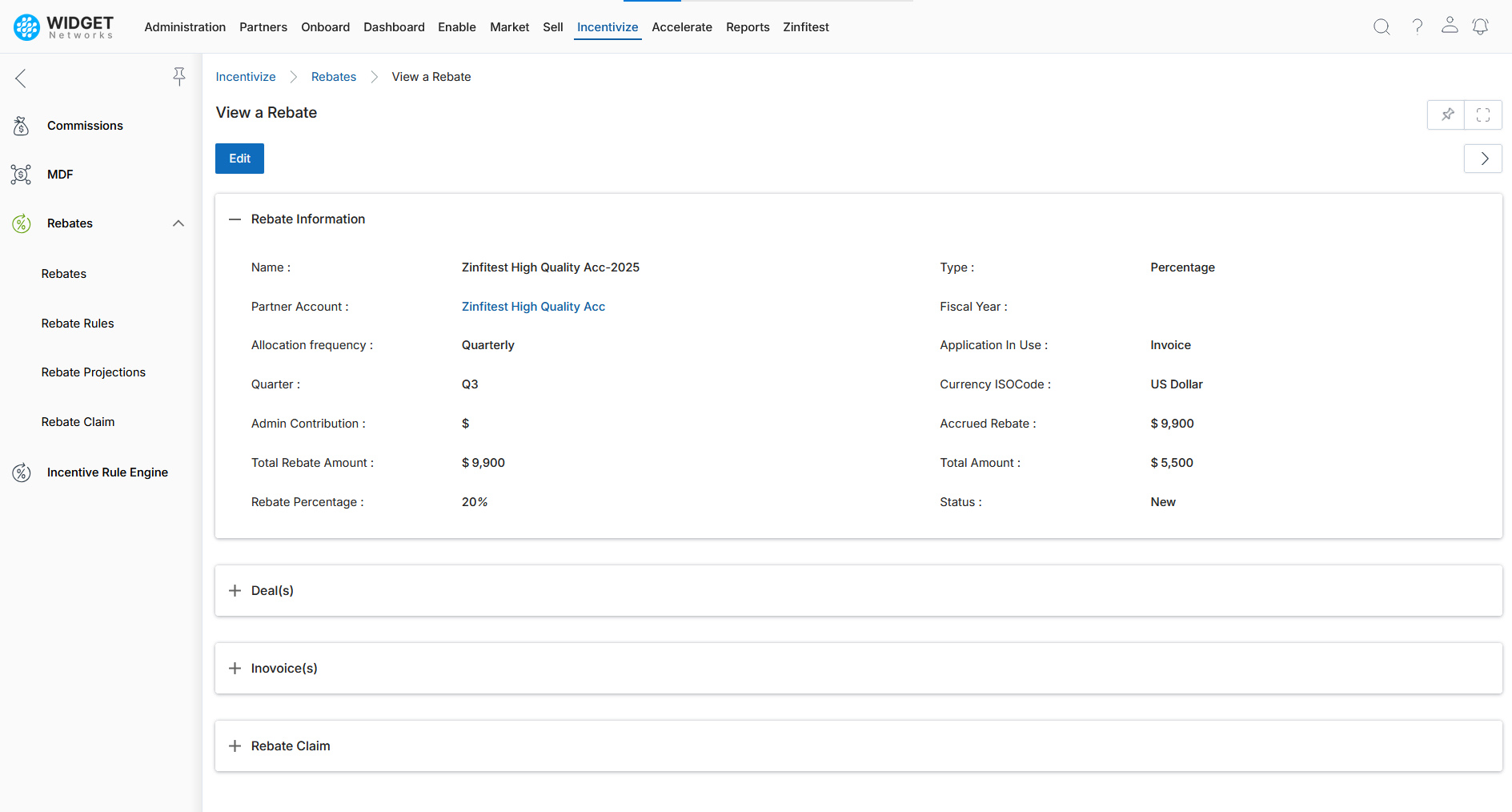Click the Widget Networks logo

63,27
